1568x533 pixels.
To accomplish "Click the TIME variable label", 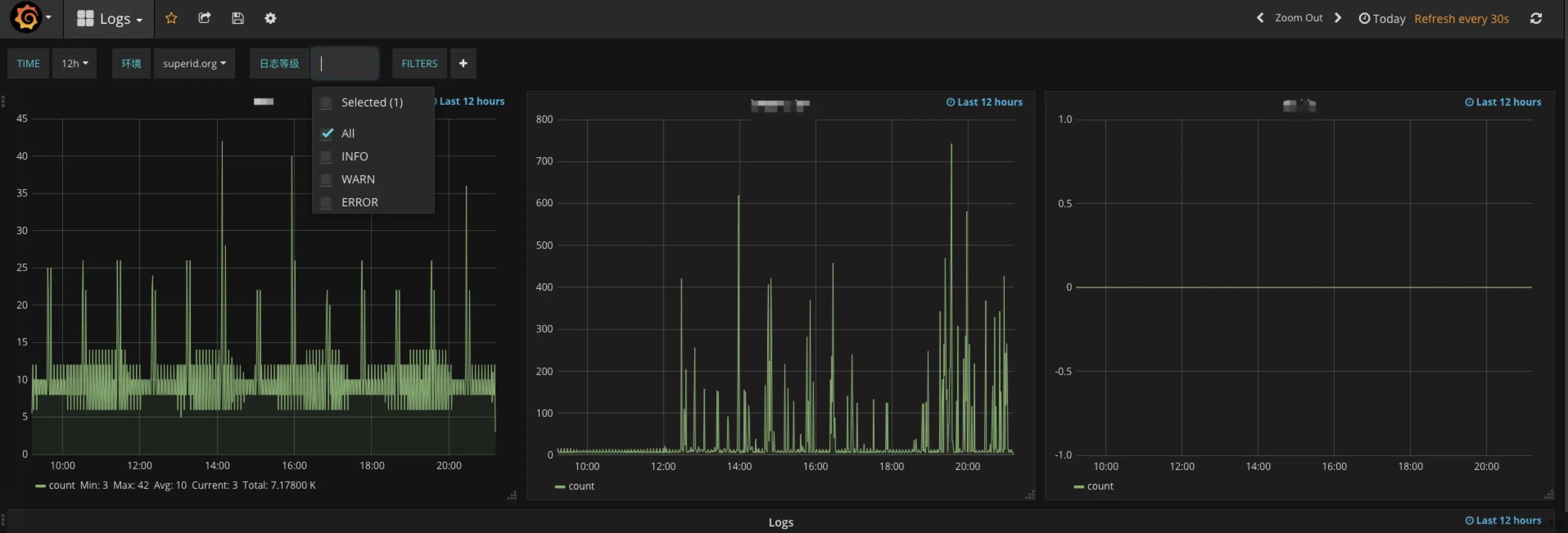I will tap(28, 63).
